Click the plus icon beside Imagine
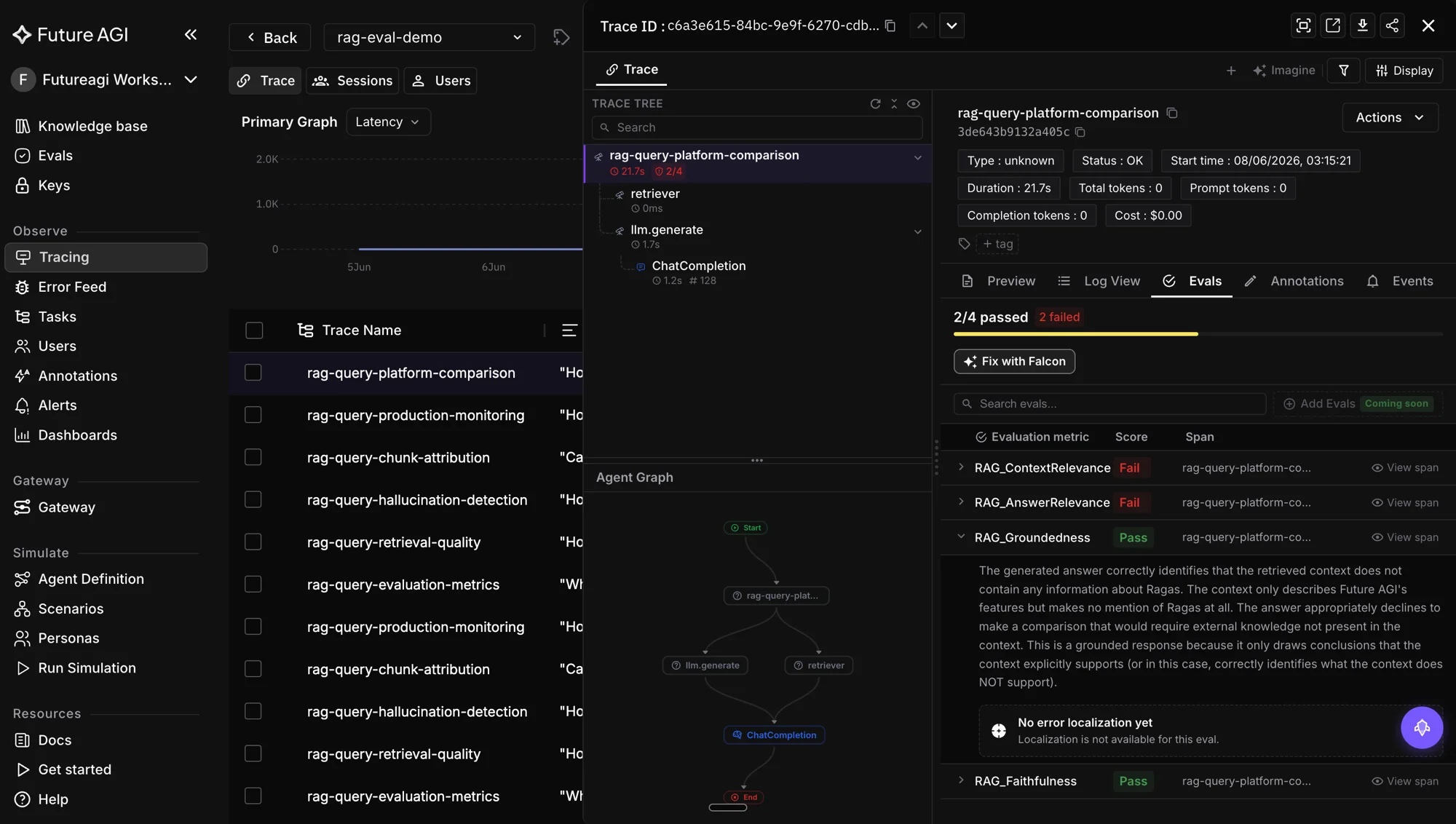The image size is (1456, 824). (x=1231, y=71)
